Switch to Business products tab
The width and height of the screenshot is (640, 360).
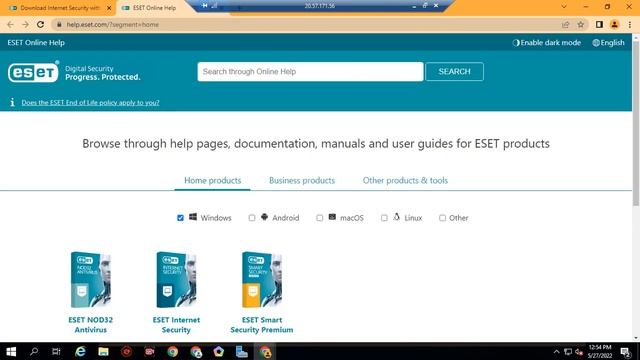(302, 180)
